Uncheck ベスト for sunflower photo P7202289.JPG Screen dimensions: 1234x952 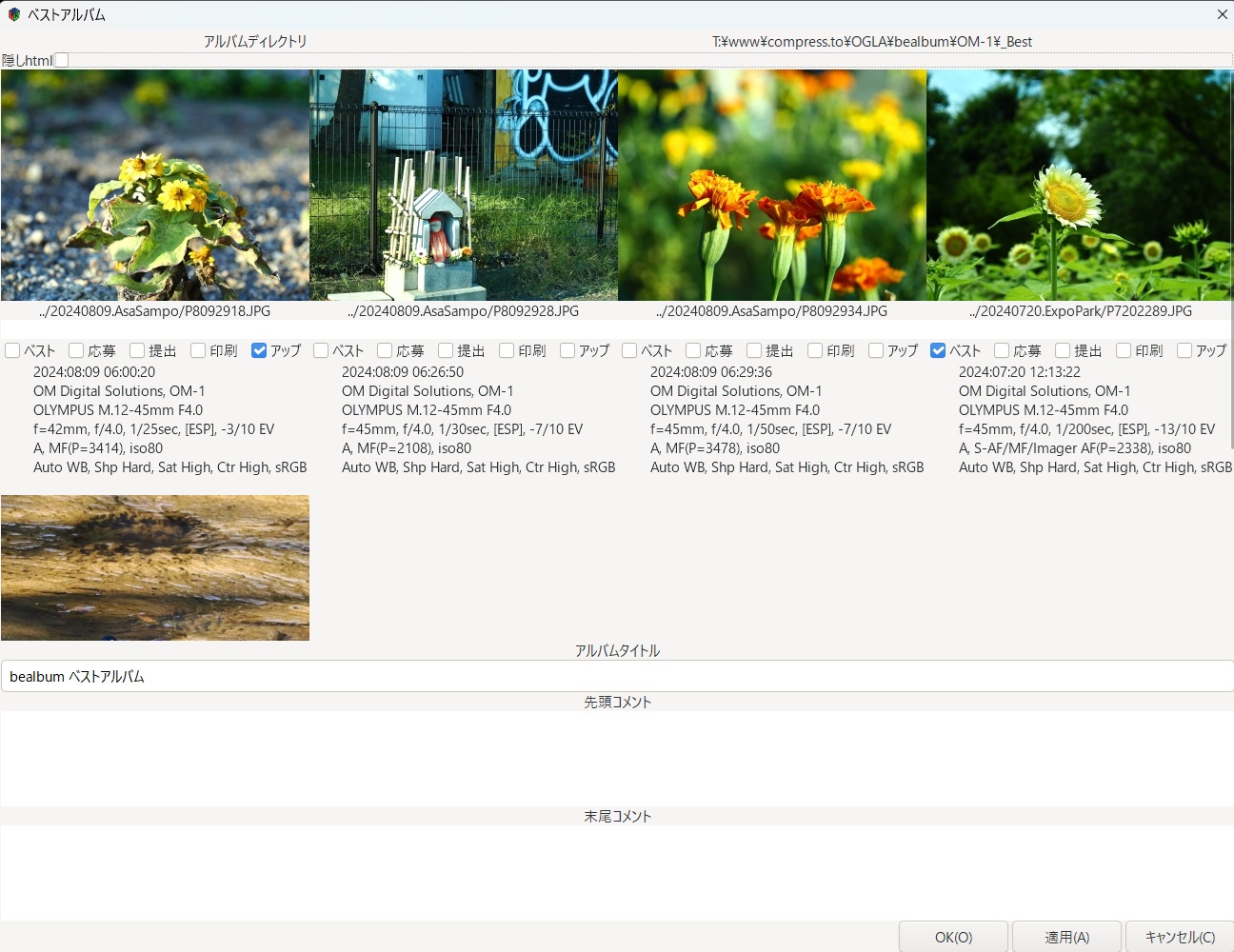(x=938, y=350)
